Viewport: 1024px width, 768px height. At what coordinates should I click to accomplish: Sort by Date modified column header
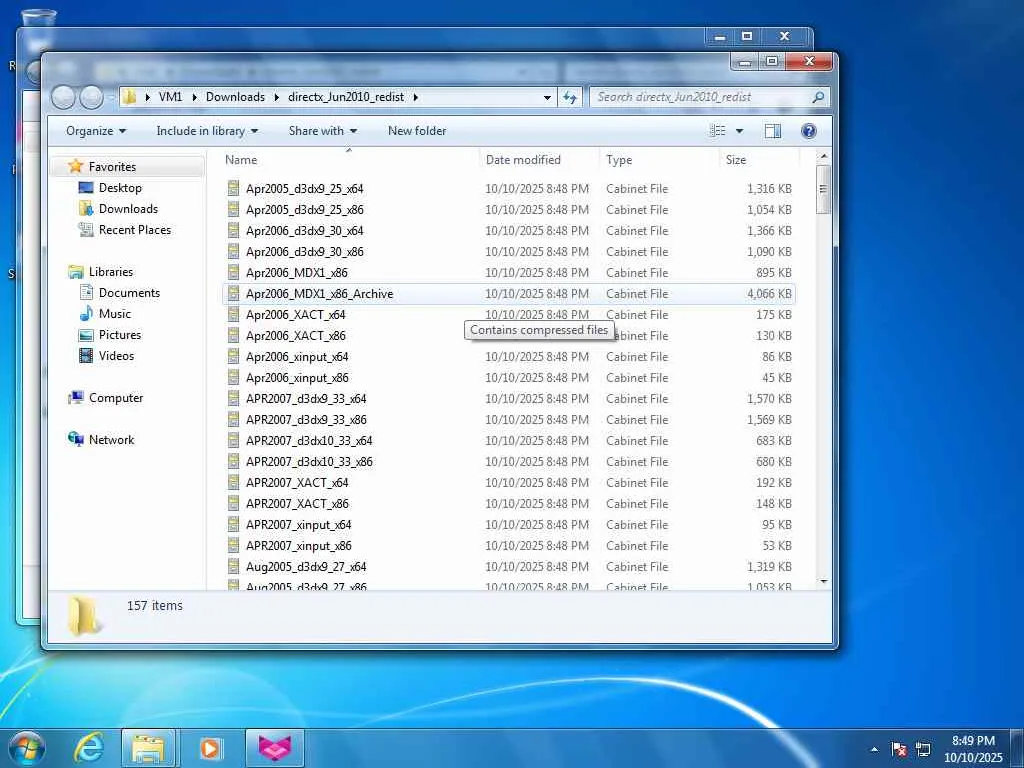point(523,160)
